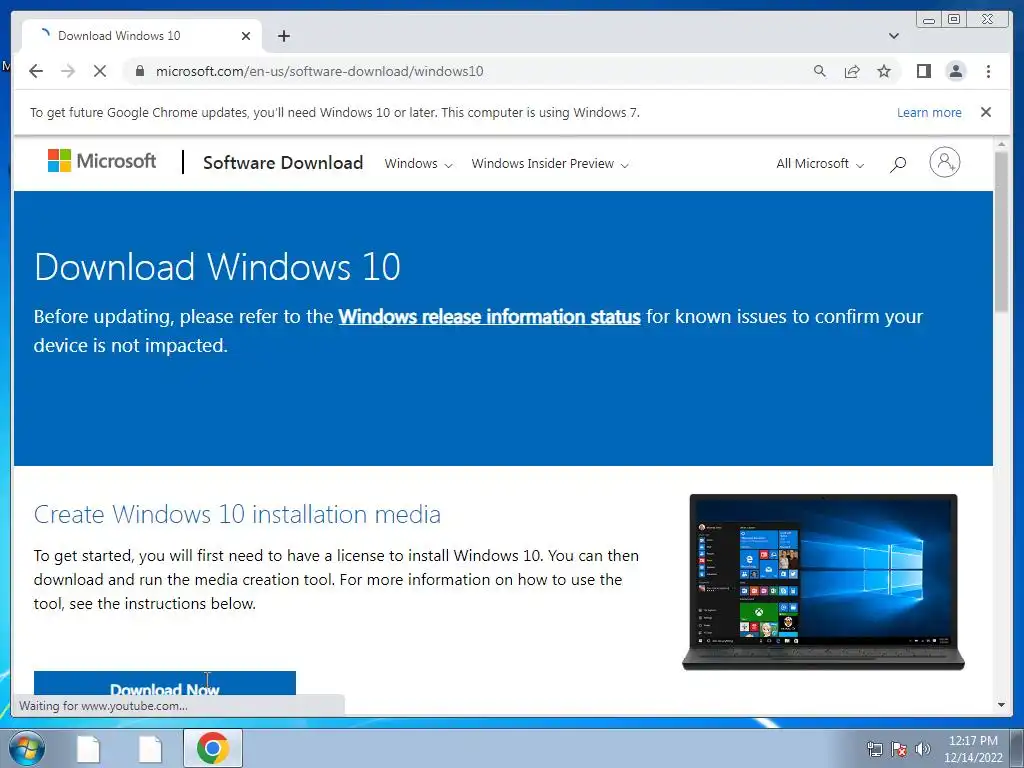Click the page vertical scrollbar thumb
Screen dimensions: 1024x768
1001,232
